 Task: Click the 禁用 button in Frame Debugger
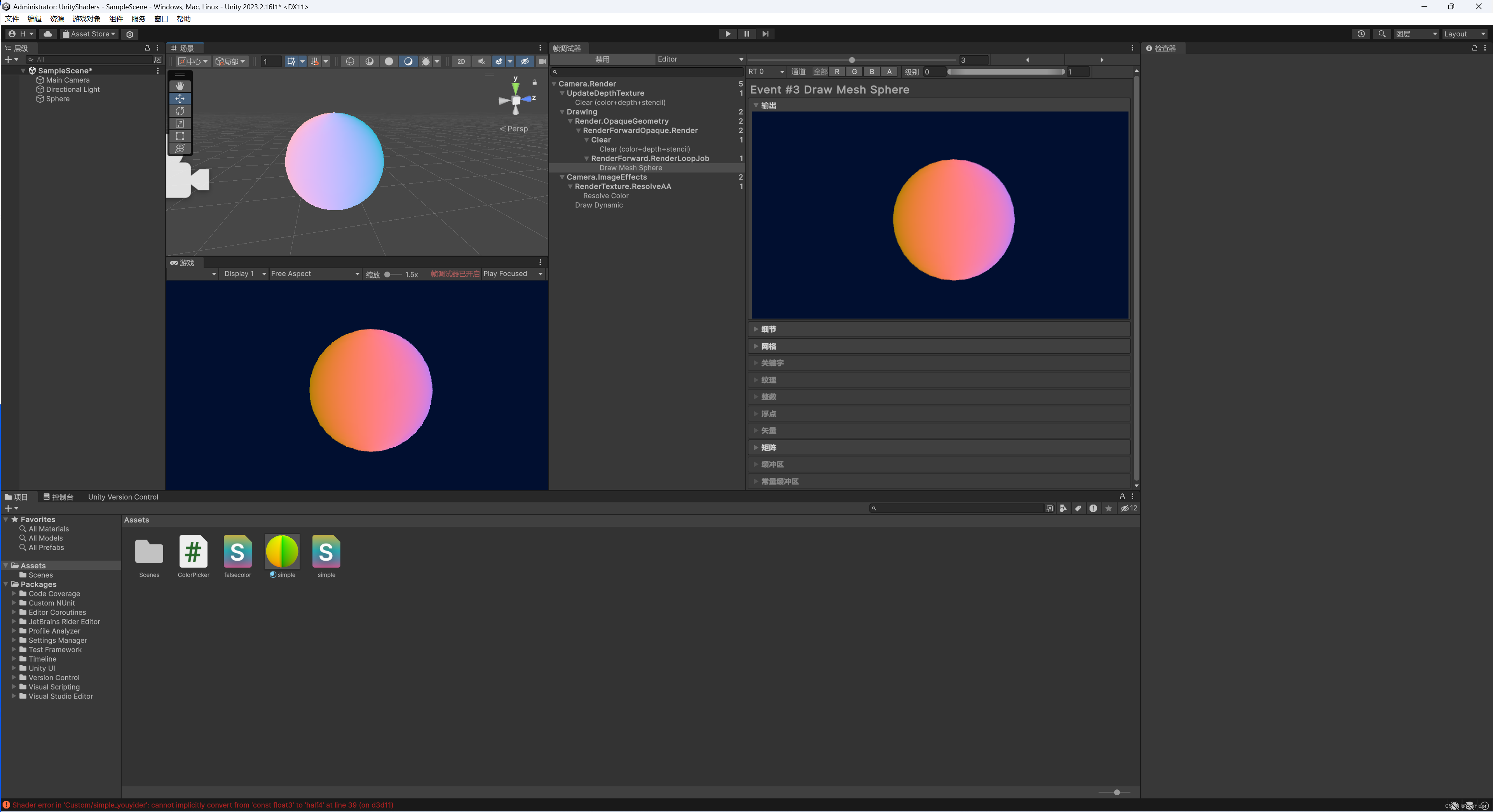coord(602,59)
